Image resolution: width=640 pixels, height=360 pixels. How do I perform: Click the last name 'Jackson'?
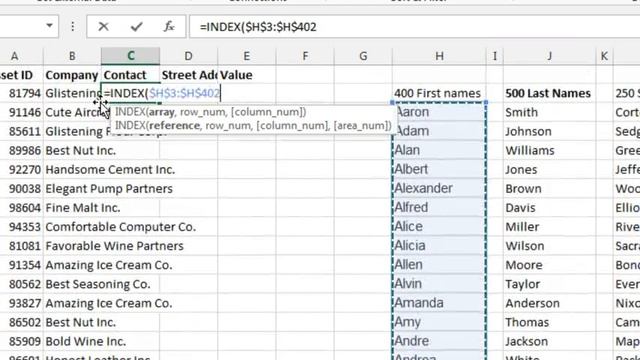tap(549, 342)
